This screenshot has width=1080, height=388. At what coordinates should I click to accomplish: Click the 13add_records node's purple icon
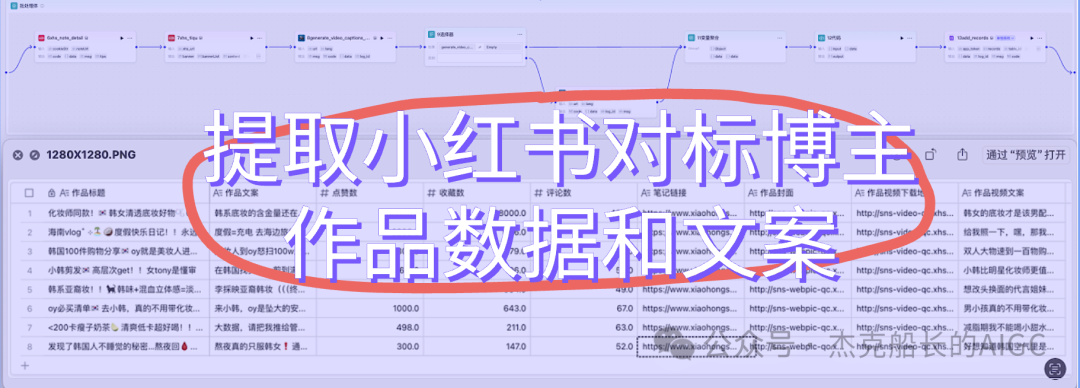[x=951, y=38]
